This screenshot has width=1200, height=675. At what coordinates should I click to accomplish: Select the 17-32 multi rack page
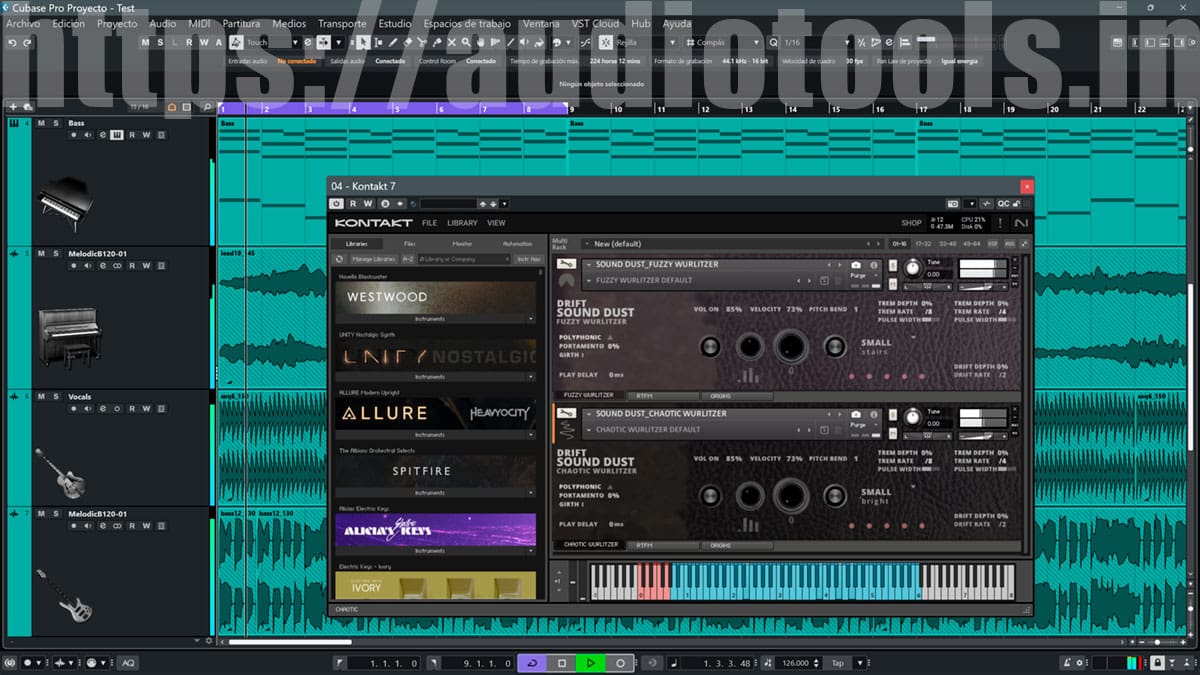tap(922, 243)
